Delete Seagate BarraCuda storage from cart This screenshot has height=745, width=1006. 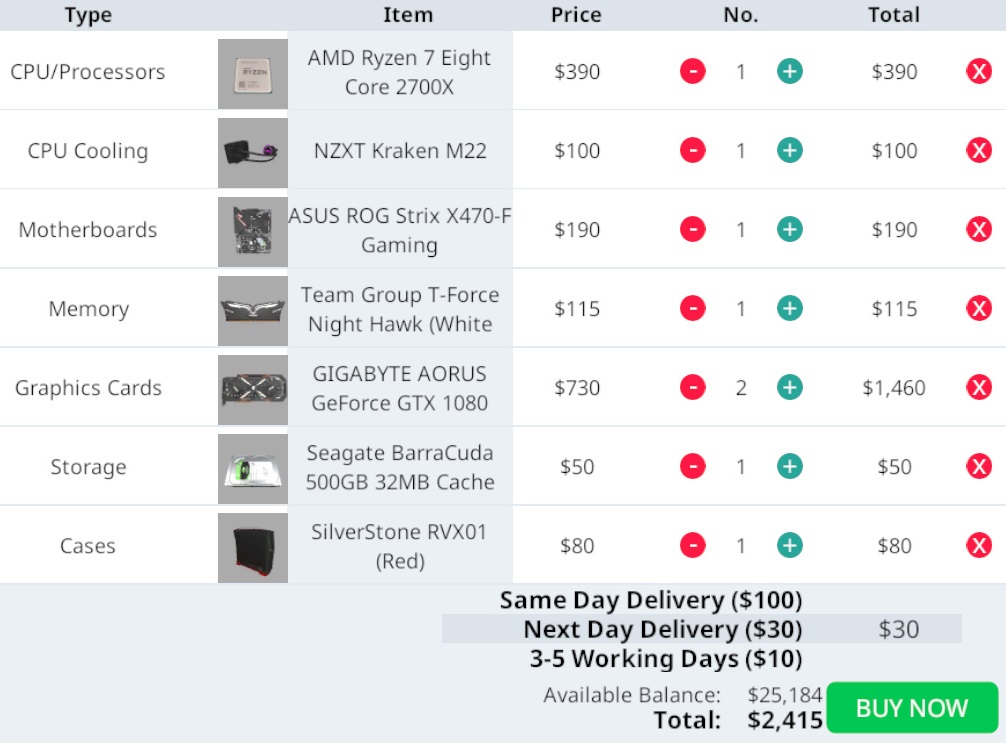(979, 467)
